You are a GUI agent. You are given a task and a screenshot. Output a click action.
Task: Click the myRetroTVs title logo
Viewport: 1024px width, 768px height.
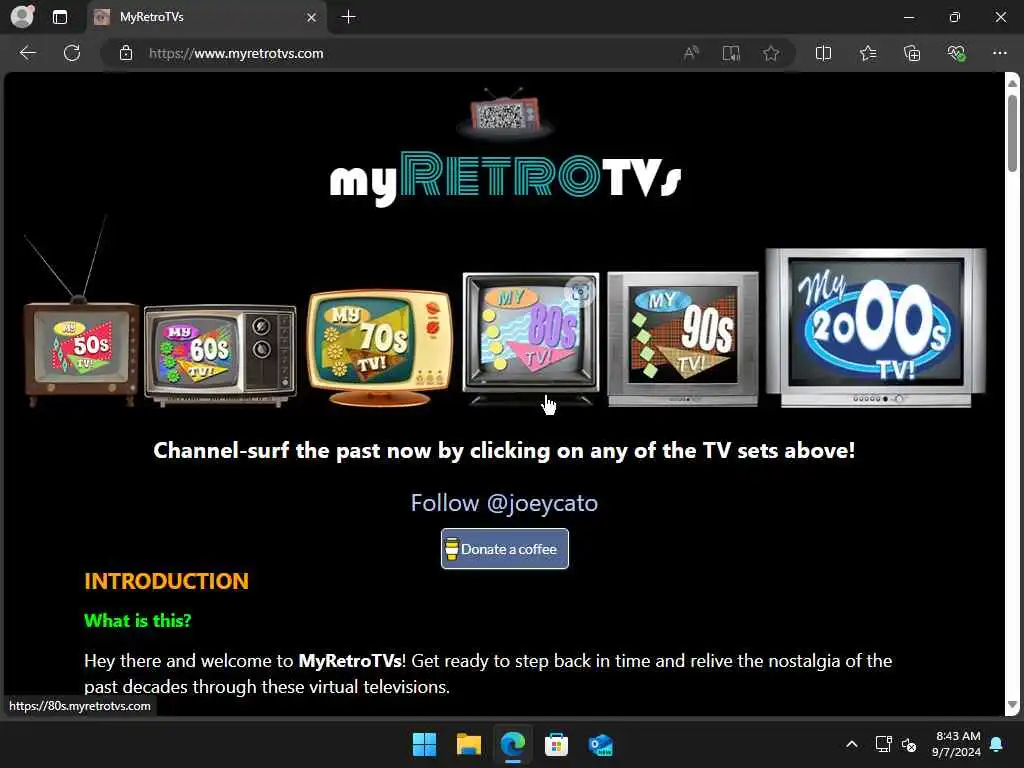click(505, 178)
